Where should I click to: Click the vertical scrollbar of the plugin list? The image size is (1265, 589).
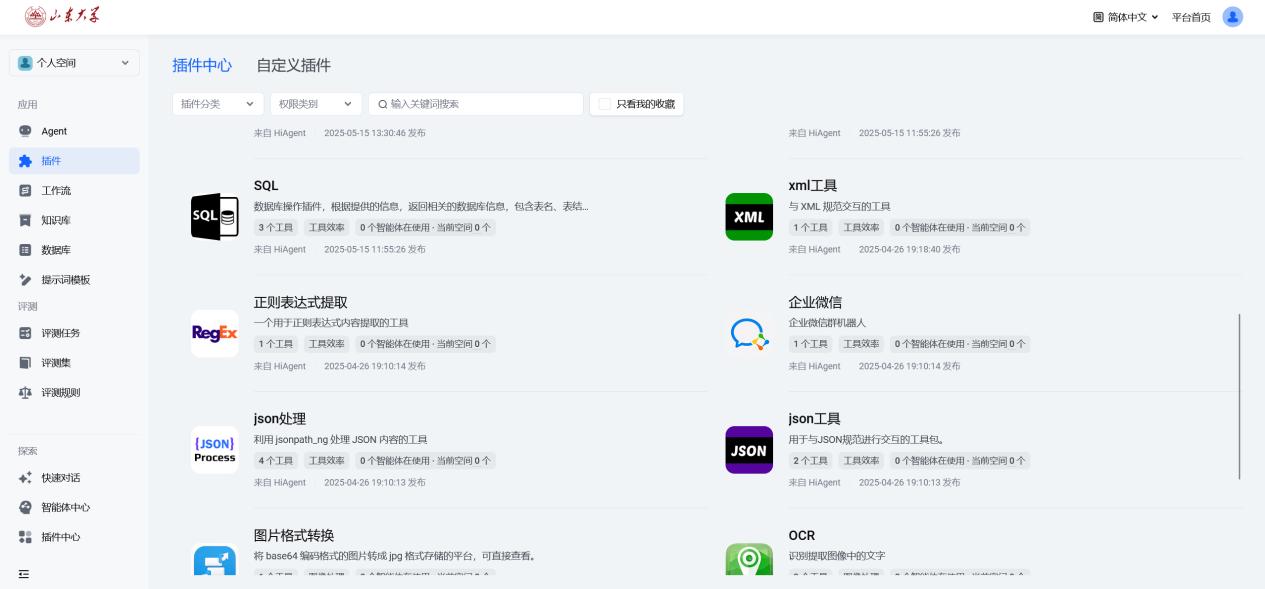click(x=1240, y=396)
